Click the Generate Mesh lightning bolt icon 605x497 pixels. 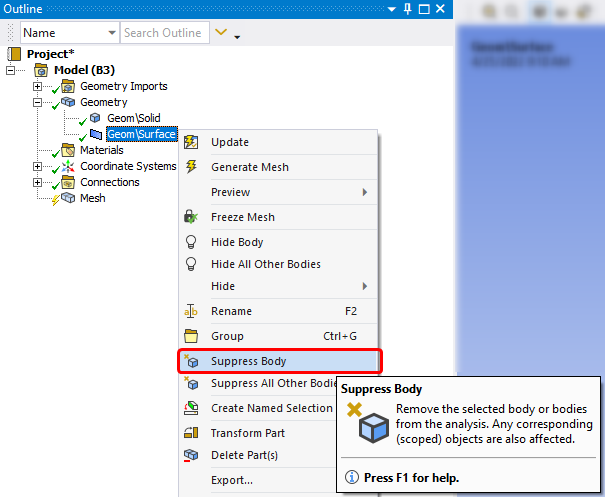click(x=191, y=167)
